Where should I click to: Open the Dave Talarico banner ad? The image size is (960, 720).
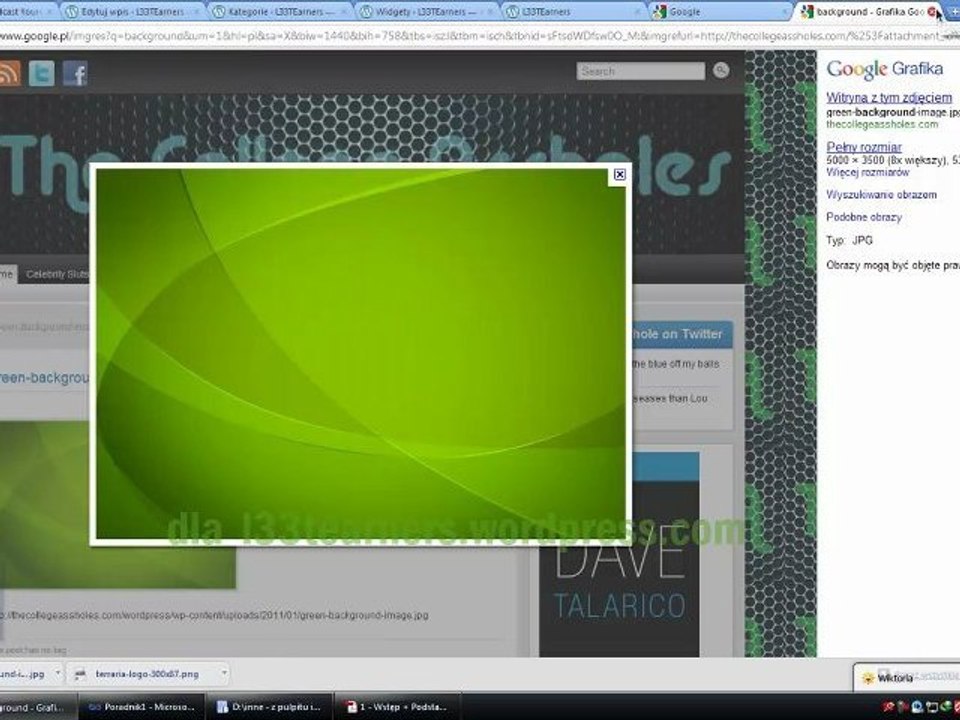tap(619, 555)
